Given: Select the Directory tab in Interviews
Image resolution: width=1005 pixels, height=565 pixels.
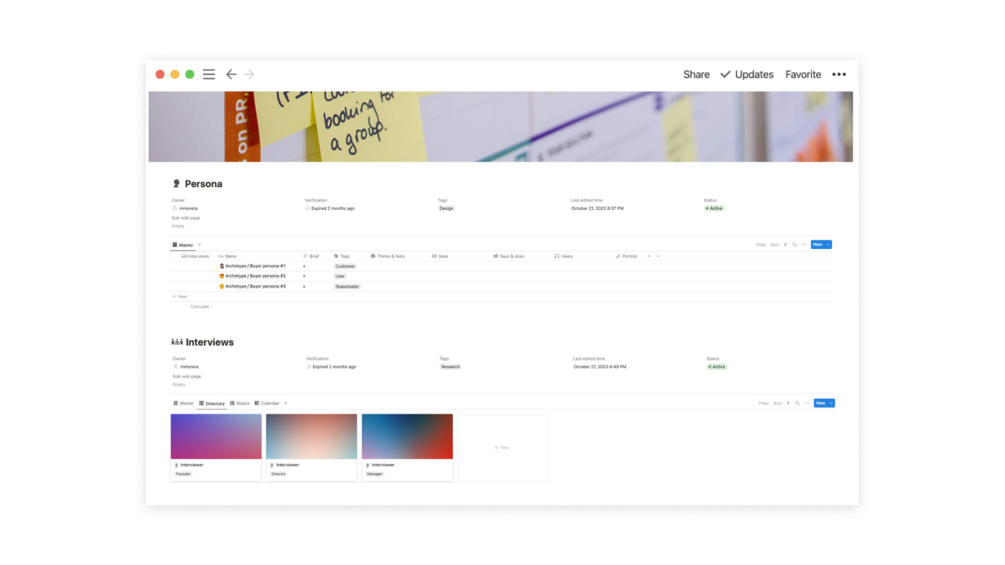Looking at the screenshot, I should pyautogui.click(x=212, y=404).
